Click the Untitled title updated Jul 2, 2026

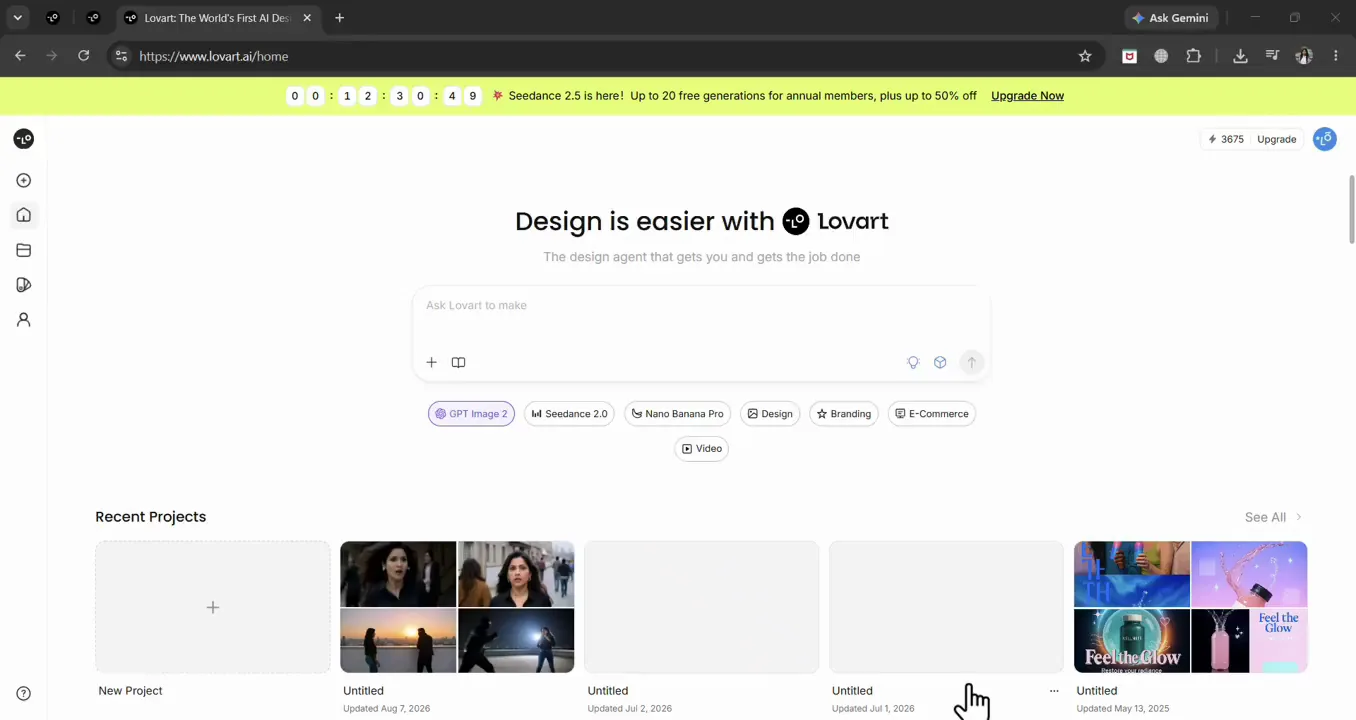point(608,691)
